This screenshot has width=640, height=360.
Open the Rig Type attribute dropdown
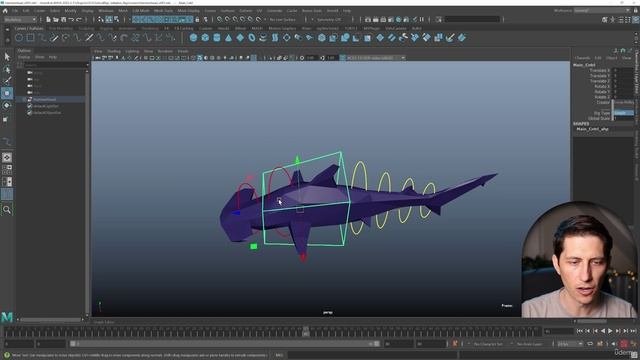point(624,113)
